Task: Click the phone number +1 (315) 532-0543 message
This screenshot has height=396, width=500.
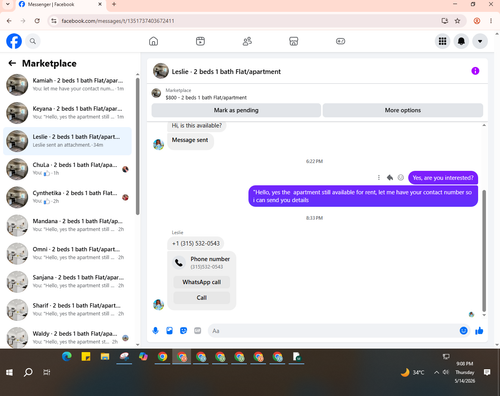Action: [x=196, y=244]
